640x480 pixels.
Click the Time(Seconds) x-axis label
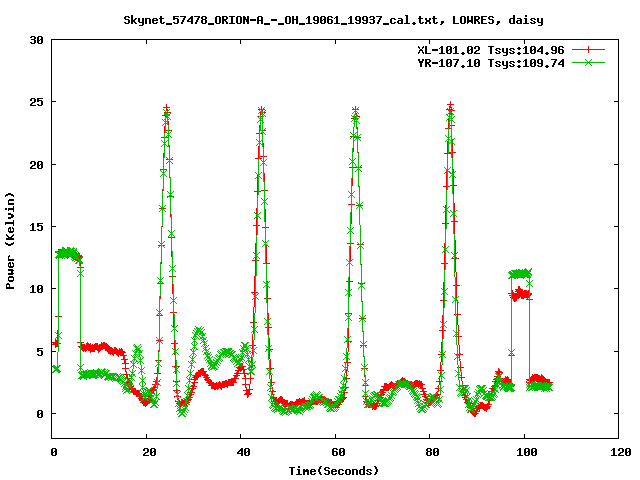click(x=334, y=471)
